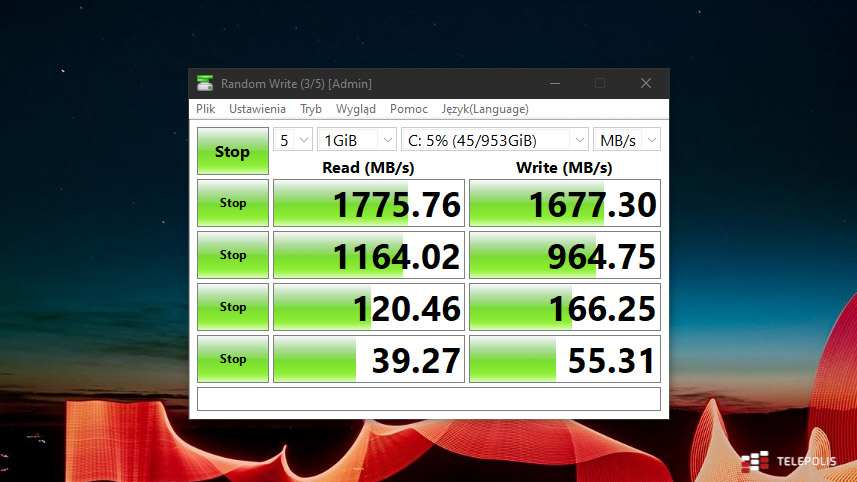Open the Pomoc menu
The width and height of the screenshot is (857, 482).
point(409,109)
